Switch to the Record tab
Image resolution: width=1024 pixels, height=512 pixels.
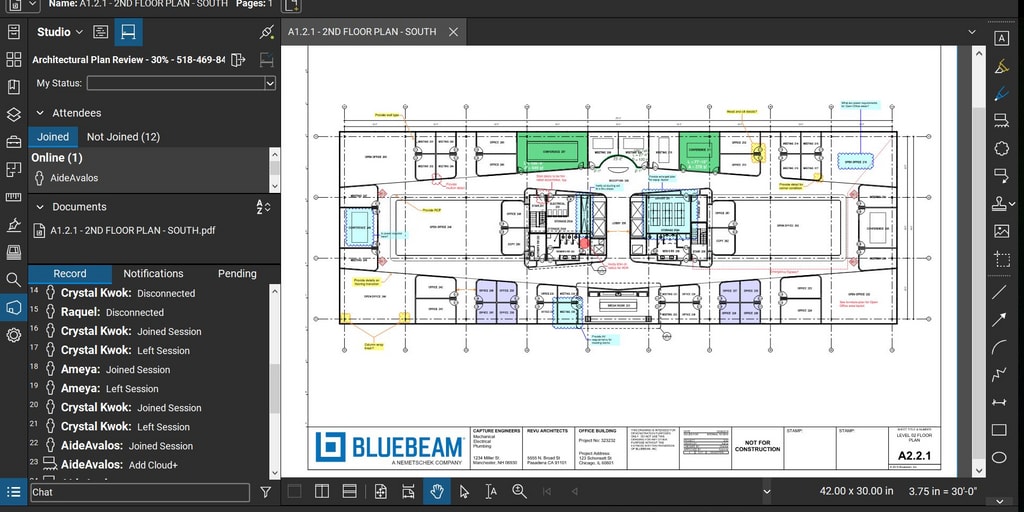[70, 274]
